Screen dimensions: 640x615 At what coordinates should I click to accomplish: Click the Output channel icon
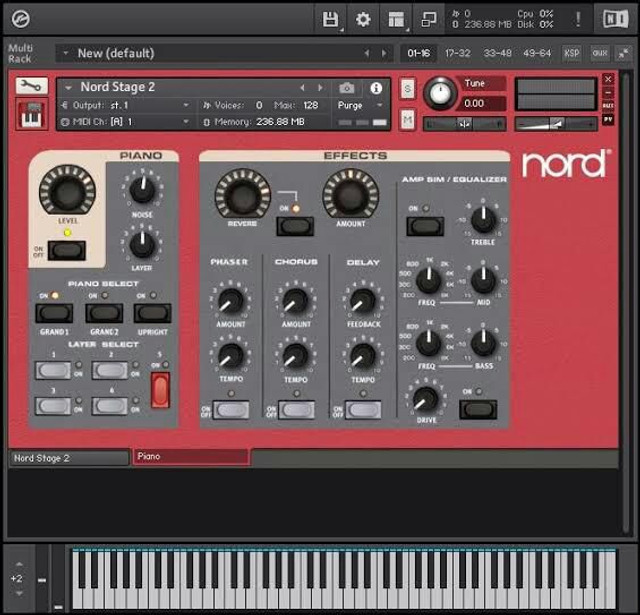tap(64, 105)
